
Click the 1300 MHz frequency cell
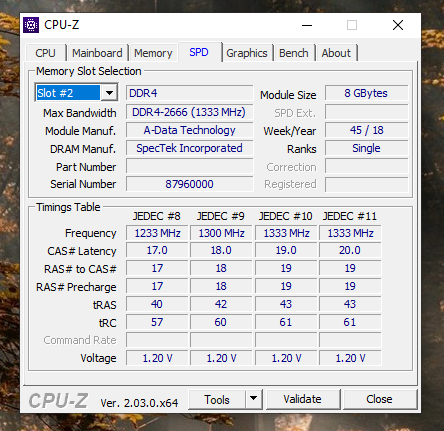pyautogui.click(x=221, y=233)
